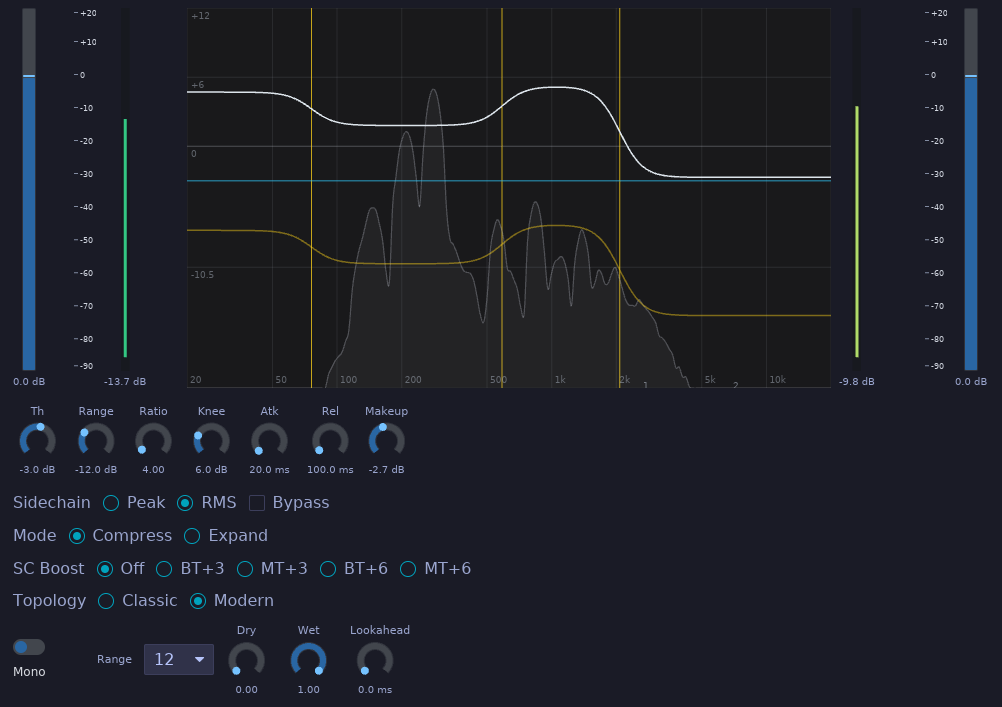Click the 20.0 ms attack value
This screenshot has width=1002, height=707.
270,470
